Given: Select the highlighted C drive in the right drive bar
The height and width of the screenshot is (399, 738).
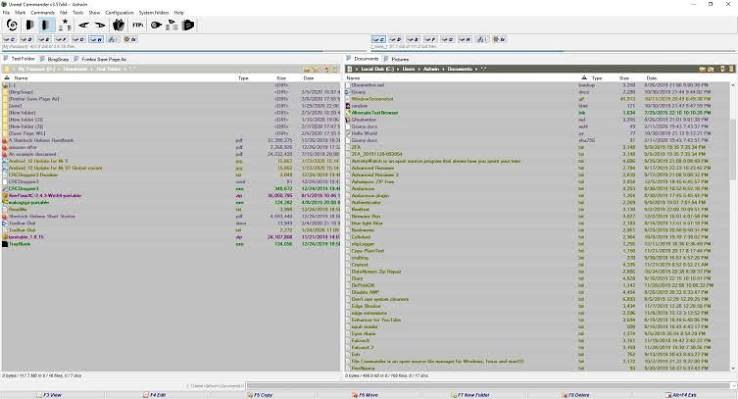Looking at the screenshot, I should 378,40.
